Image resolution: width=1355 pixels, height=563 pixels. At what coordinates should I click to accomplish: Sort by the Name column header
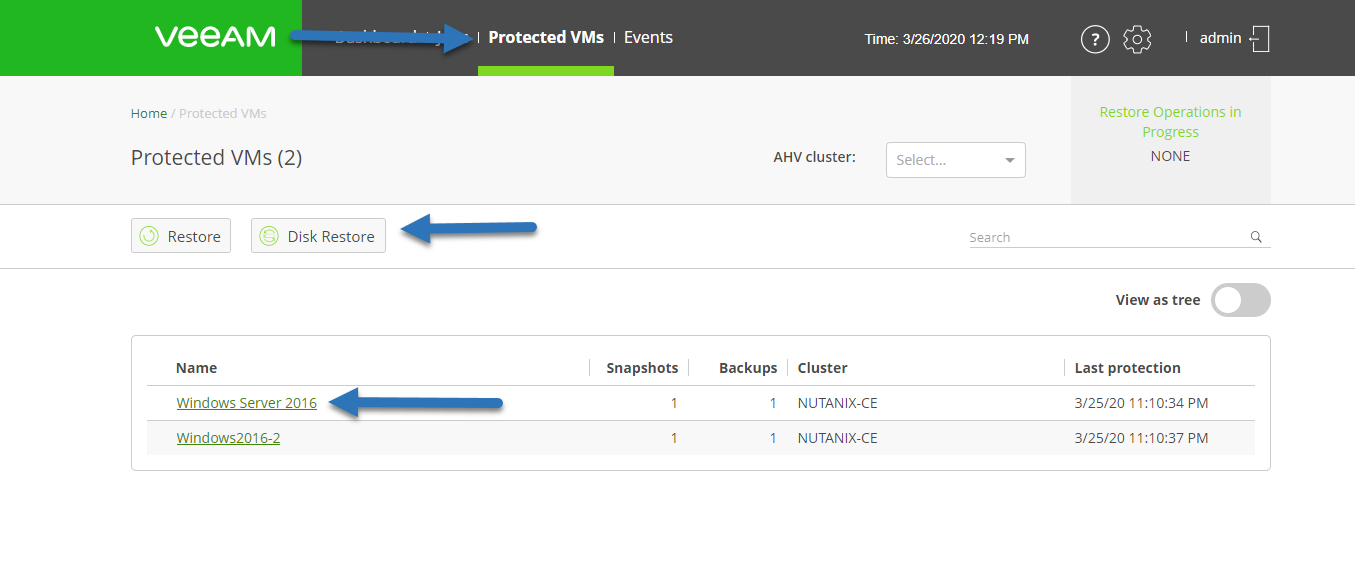(x=196, y=368)
